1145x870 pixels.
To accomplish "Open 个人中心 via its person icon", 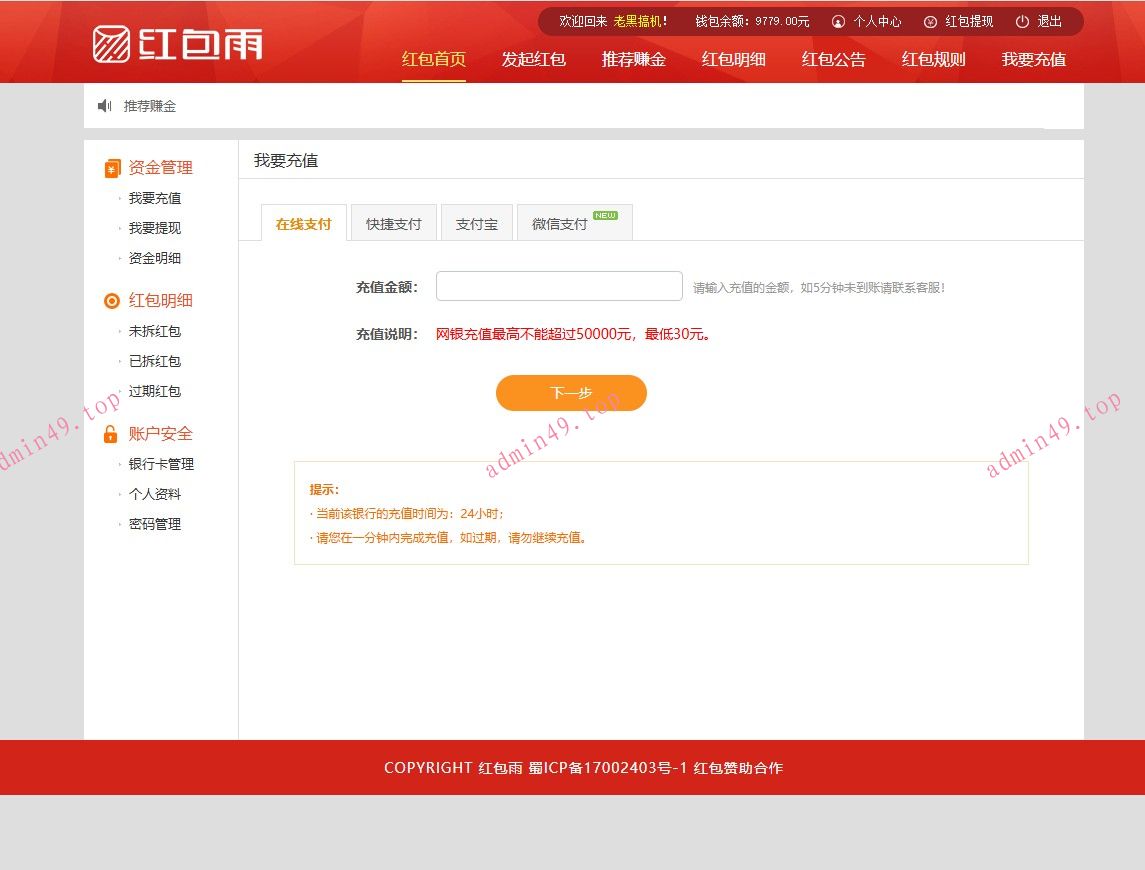I will pos(837,21).
